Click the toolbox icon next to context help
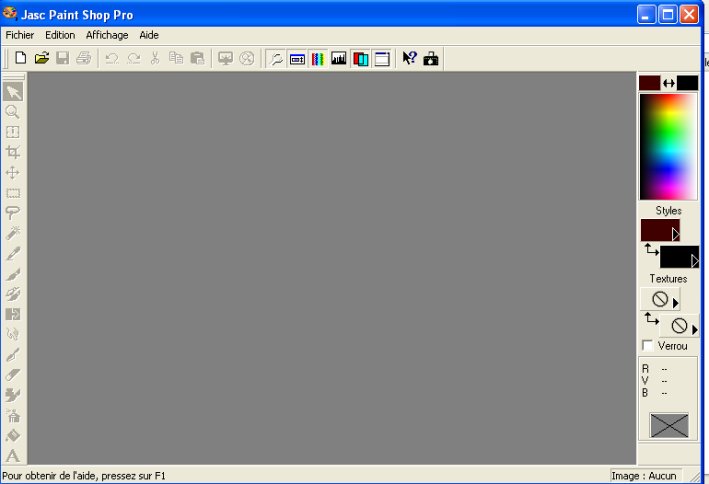Image resolution: width=709 pixels, height=484 pixels. [430, 58]
